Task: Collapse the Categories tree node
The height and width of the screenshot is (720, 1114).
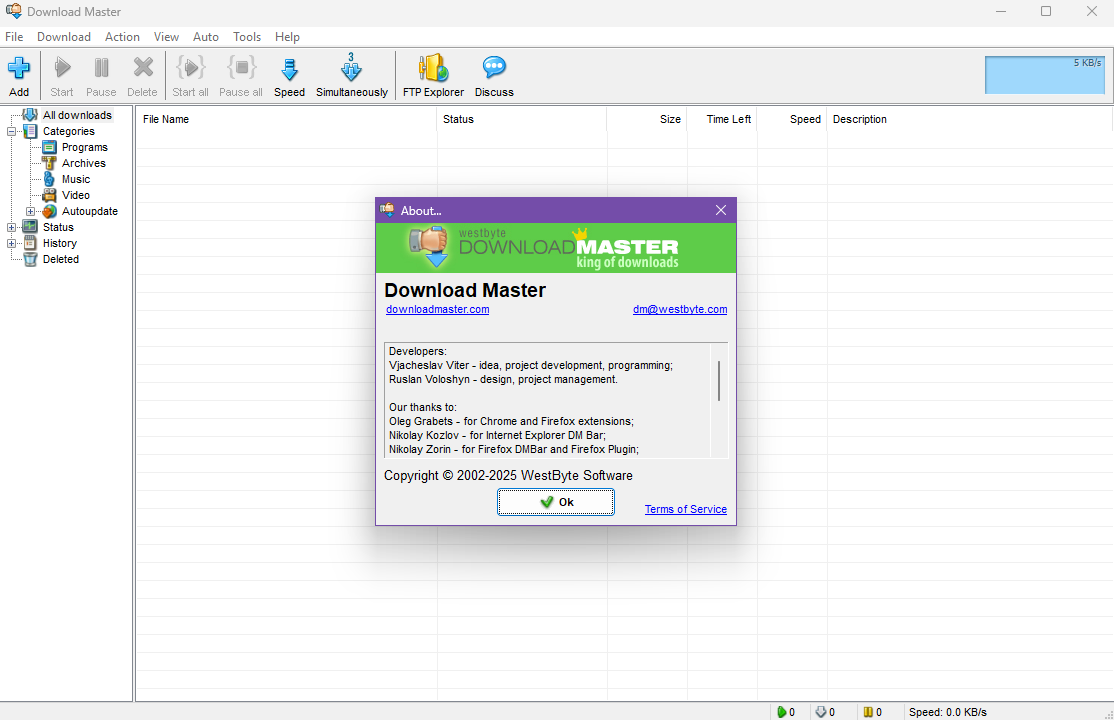Action: (x=12, y=131)
